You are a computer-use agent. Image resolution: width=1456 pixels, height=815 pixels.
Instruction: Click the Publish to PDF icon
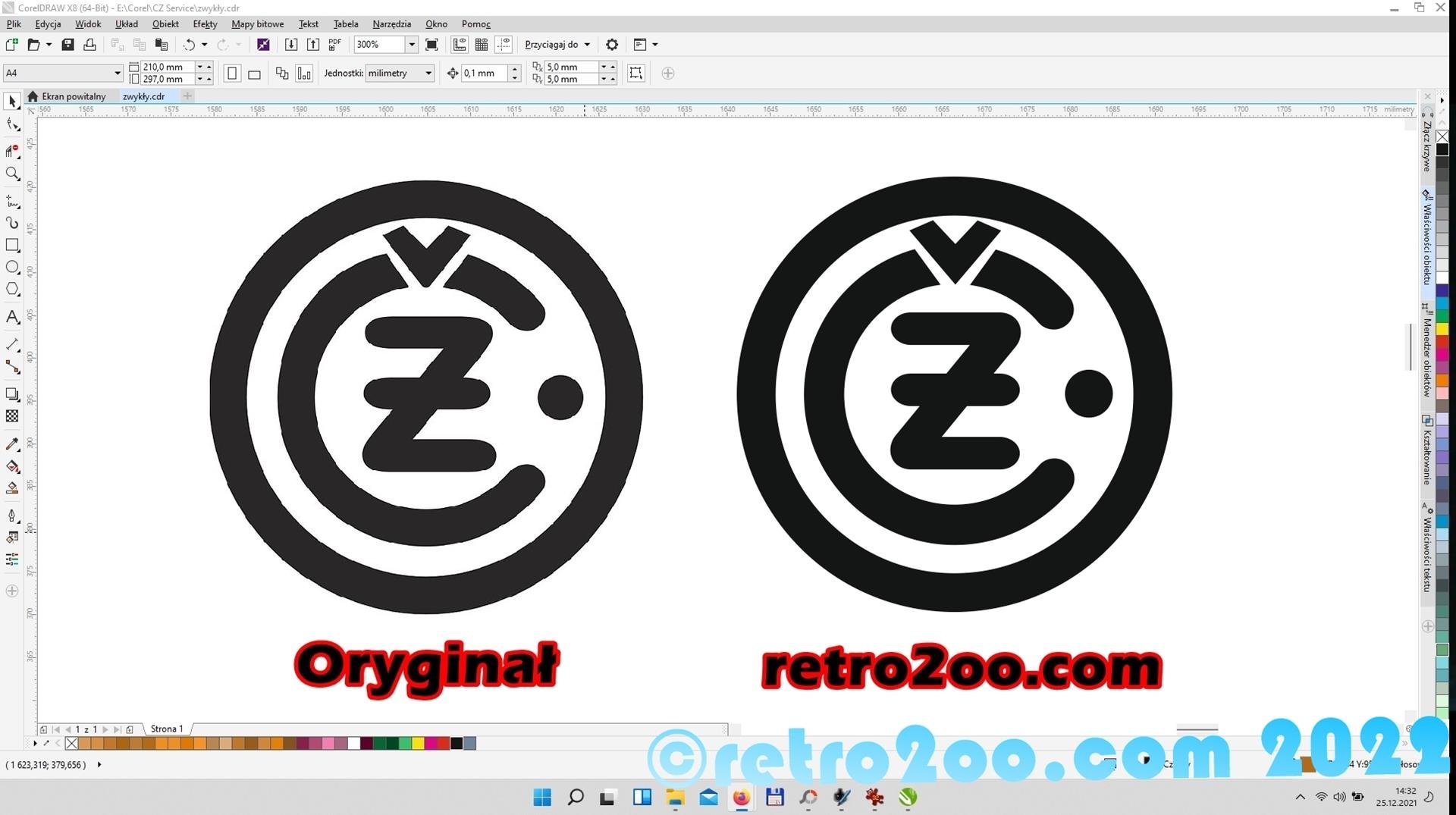coord(334,45)
